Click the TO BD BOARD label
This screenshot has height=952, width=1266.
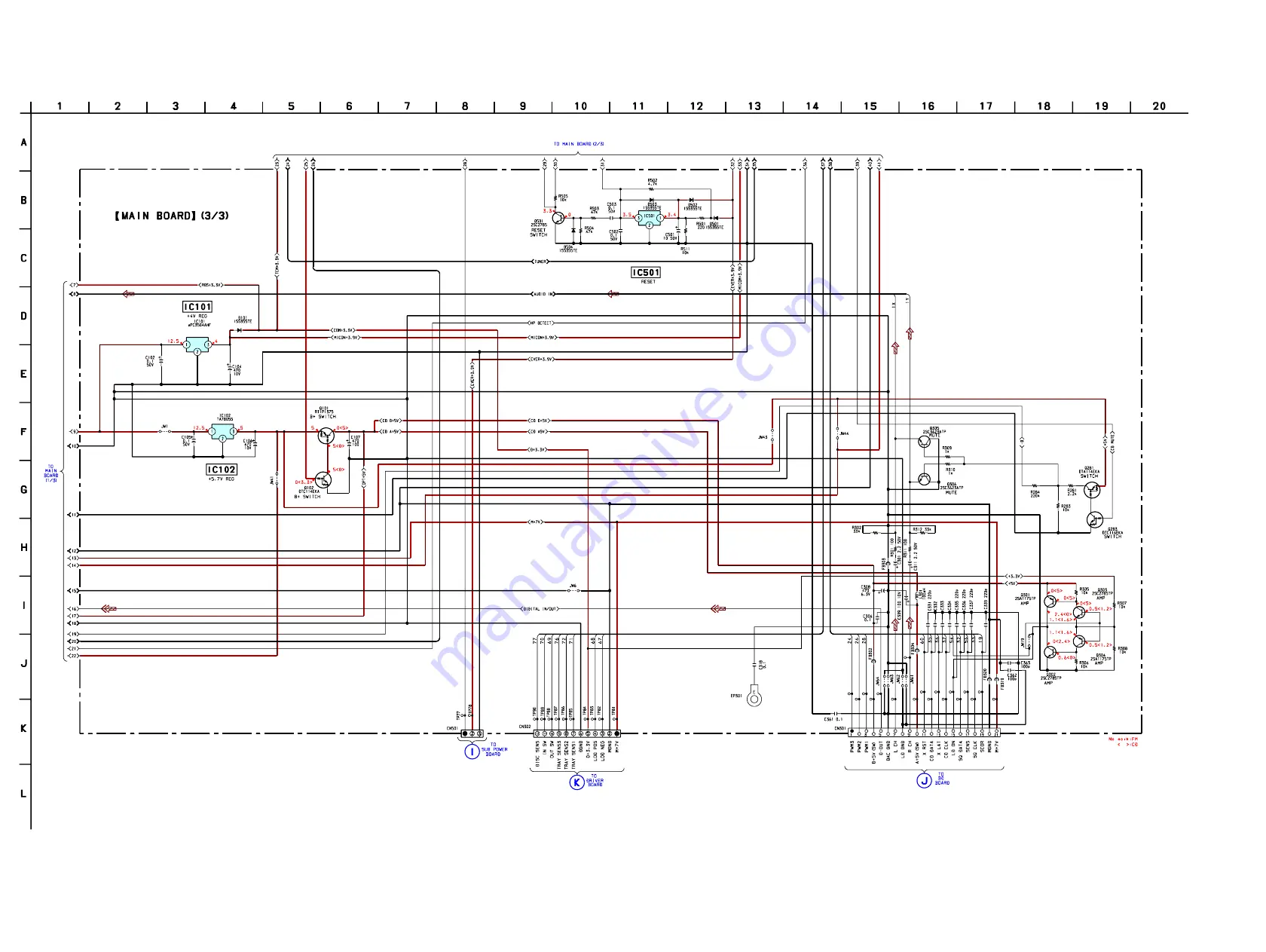pos(942,779)
